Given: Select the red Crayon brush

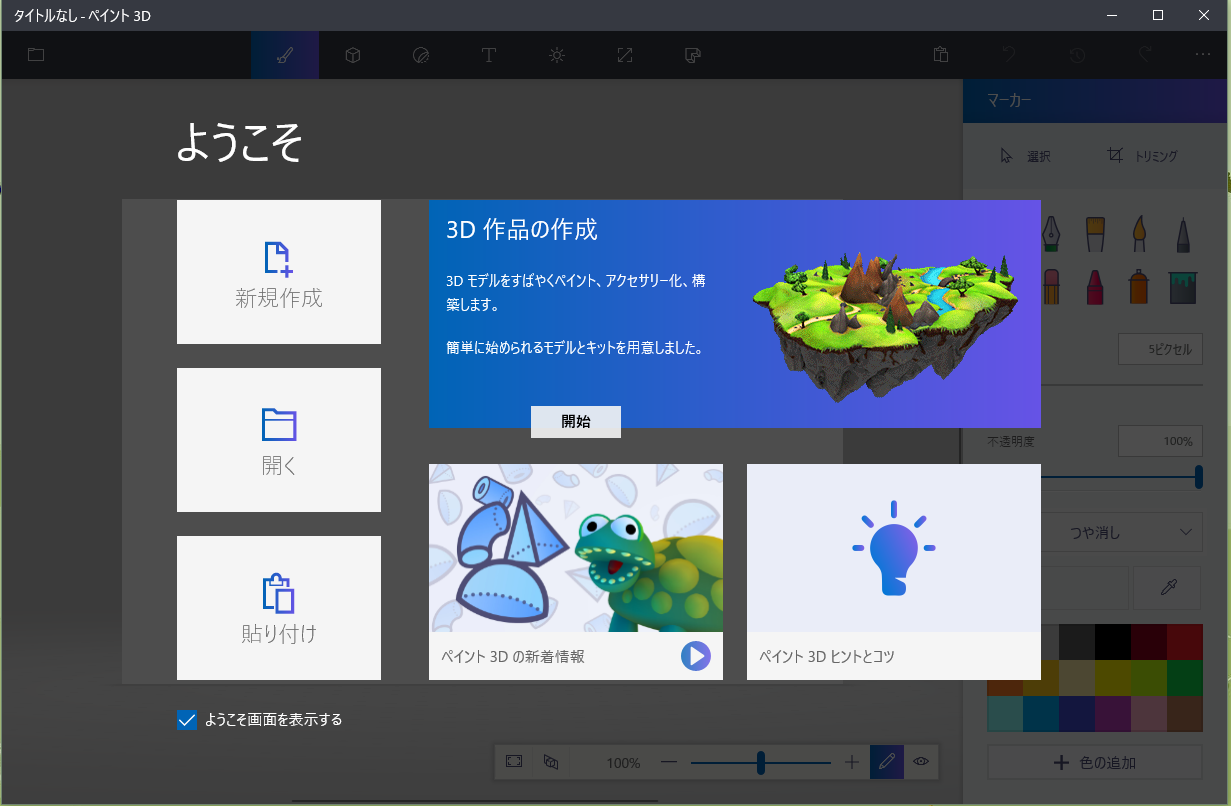Looking at the screenshot, I should coord(1095,287).
